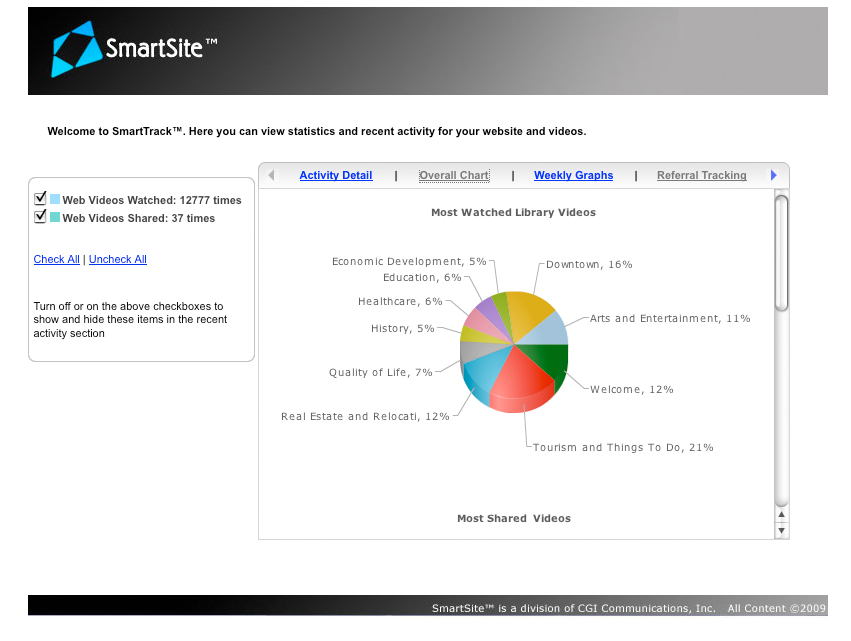Click the light blue Web Videos Watched swatch
The height and width of the screenshot is (641, 851).
click(x=55, y=199)
